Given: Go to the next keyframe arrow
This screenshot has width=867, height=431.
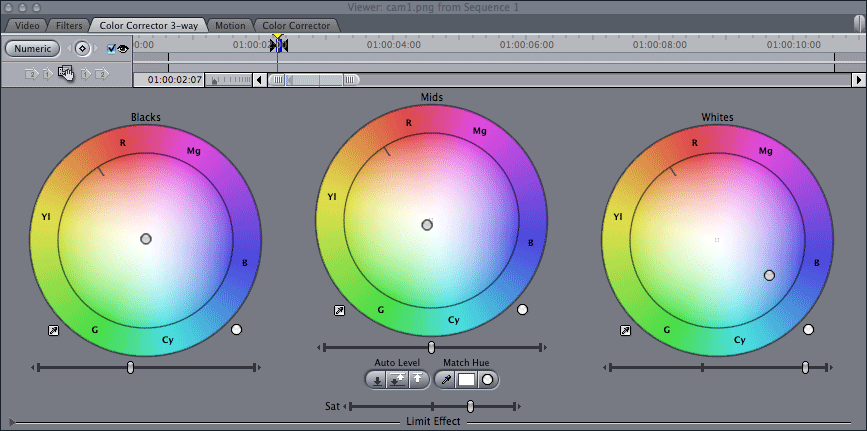Looking at the screenshot, I should point(96,49).
